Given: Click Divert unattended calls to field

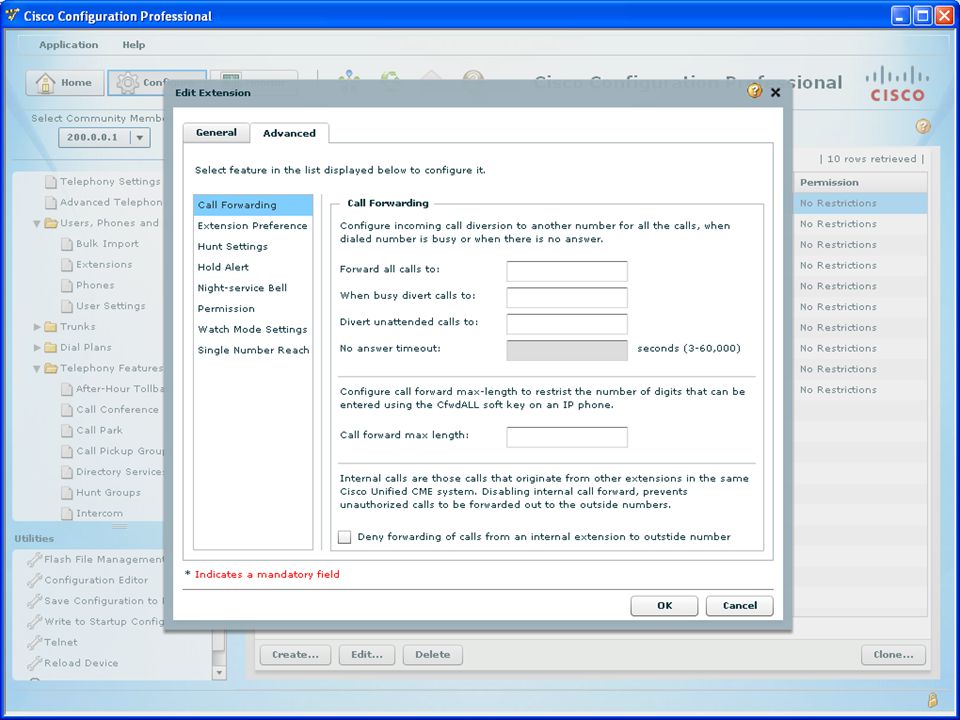Looking at the screenshot, I should [x=567, y=323].
